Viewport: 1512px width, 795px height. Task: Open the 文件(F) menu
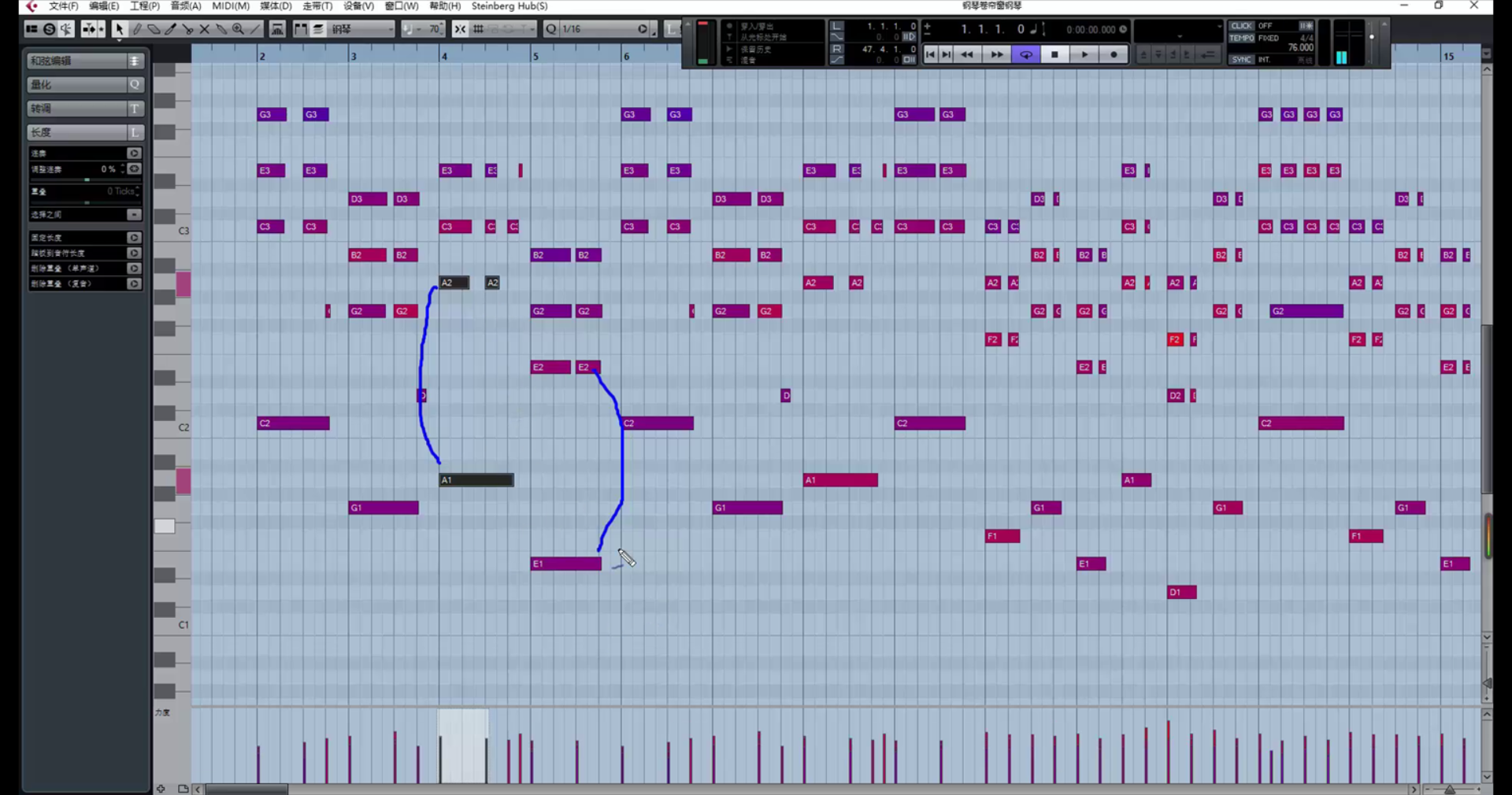click(64, 6)
